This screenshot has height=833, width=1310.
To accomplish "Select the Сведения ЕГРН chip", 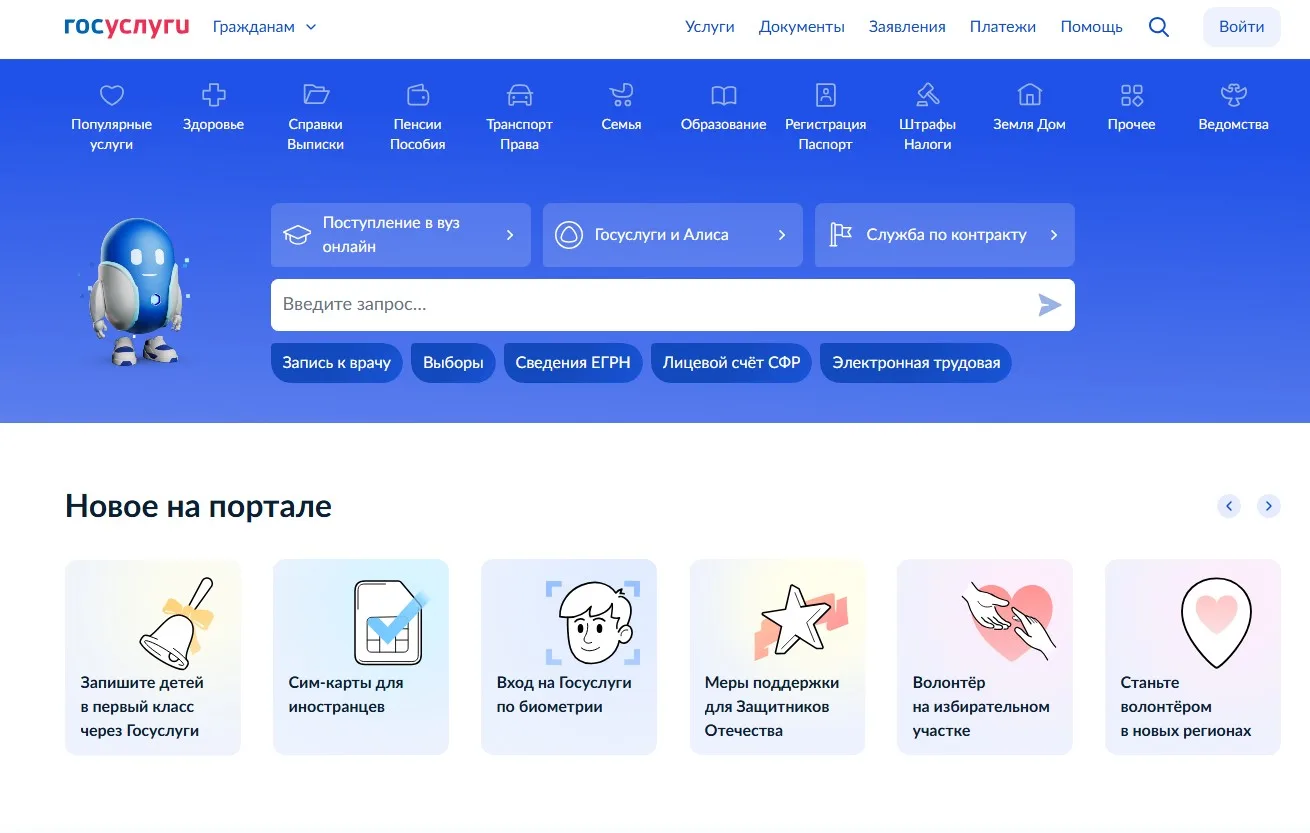I will click(573, 363).
